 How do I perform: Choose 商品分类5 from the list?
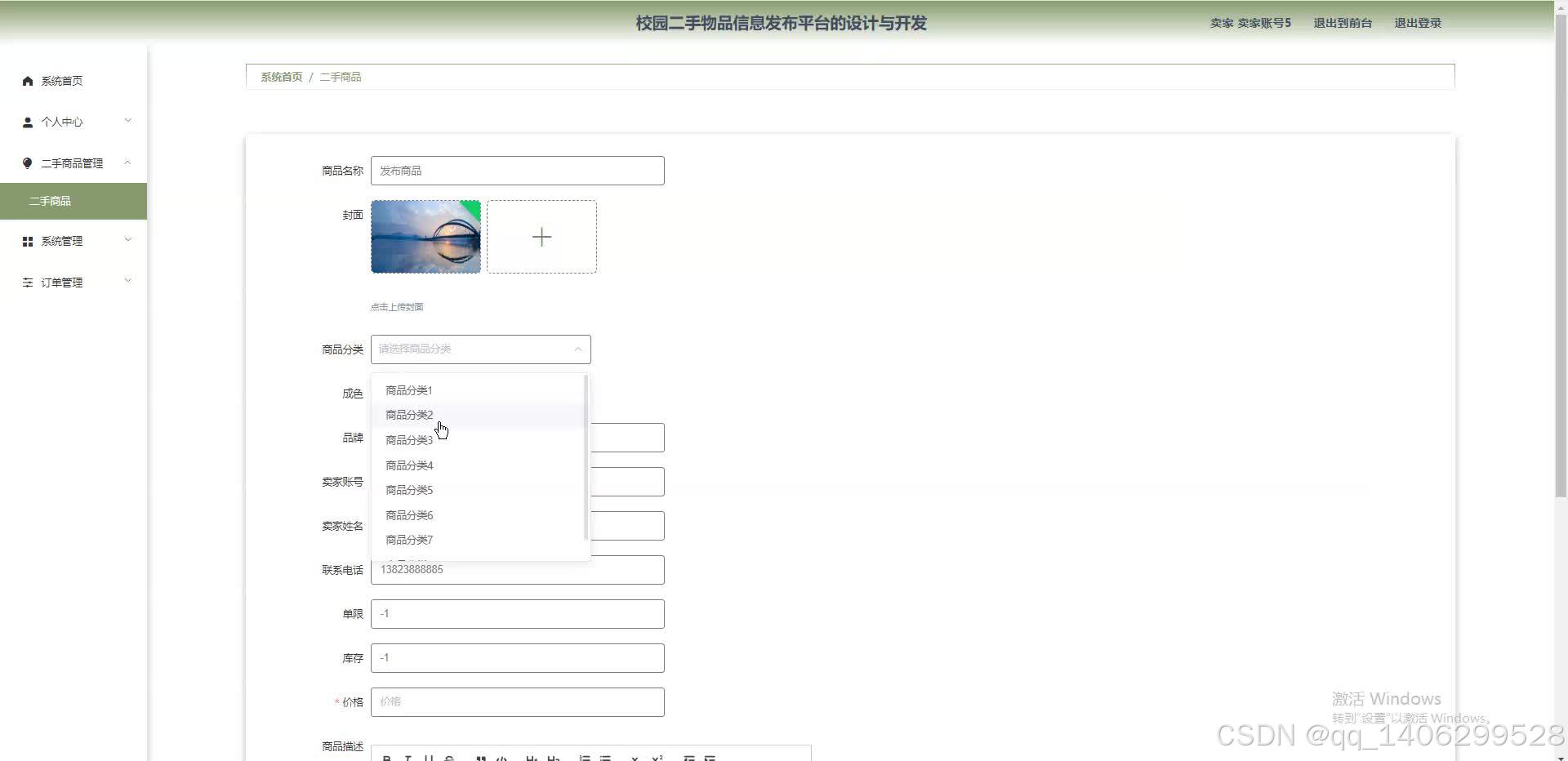point(479,490)
